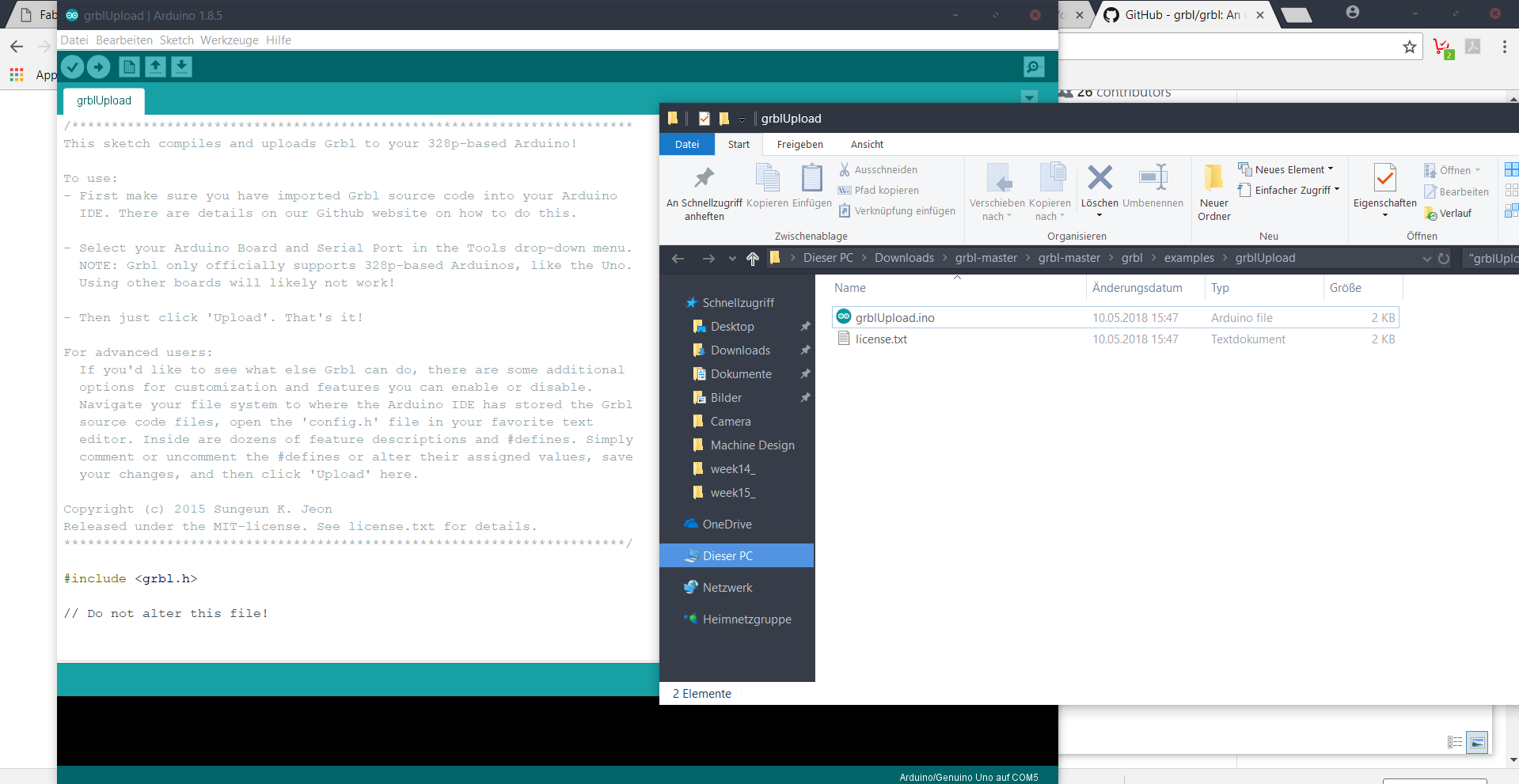Select Schnellzugriff in the navigation pane

(x=738, y=303)
